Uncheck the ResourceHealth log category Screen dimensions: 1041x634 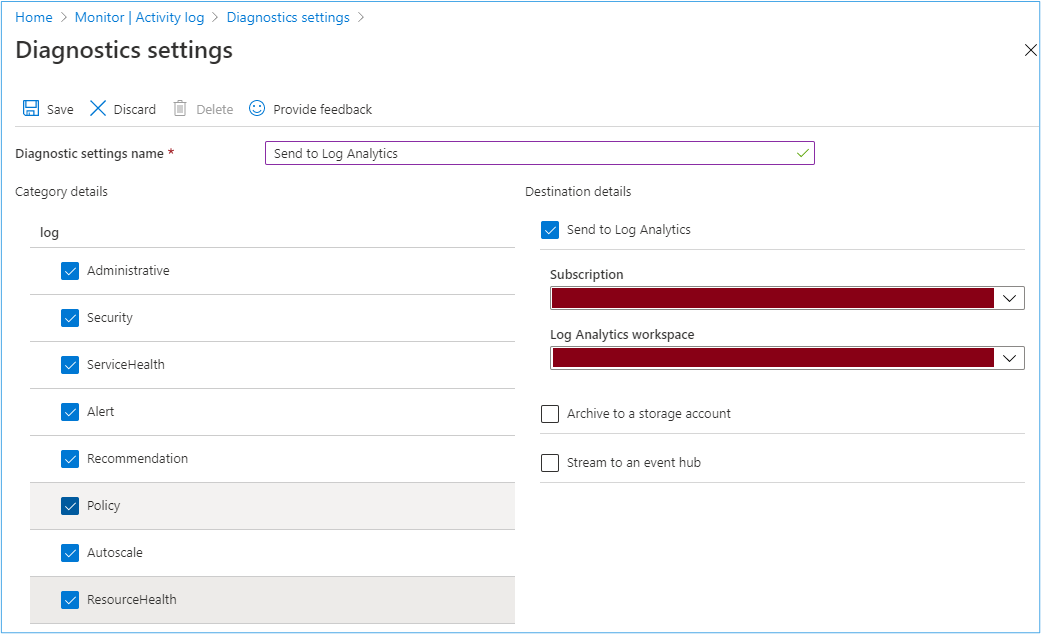click(70, 600)
